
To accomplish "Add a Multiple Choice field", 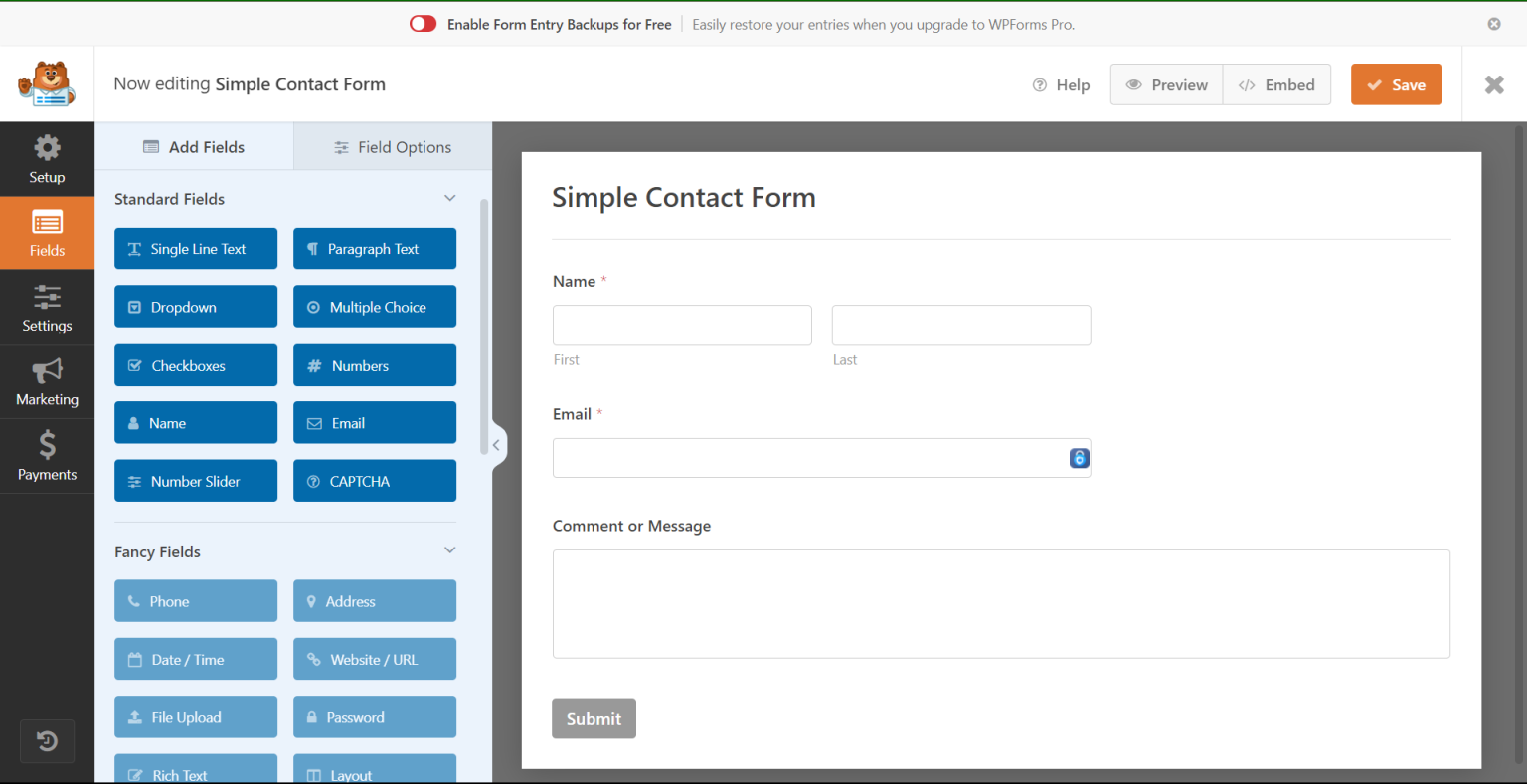I will [x=374, y=306].
